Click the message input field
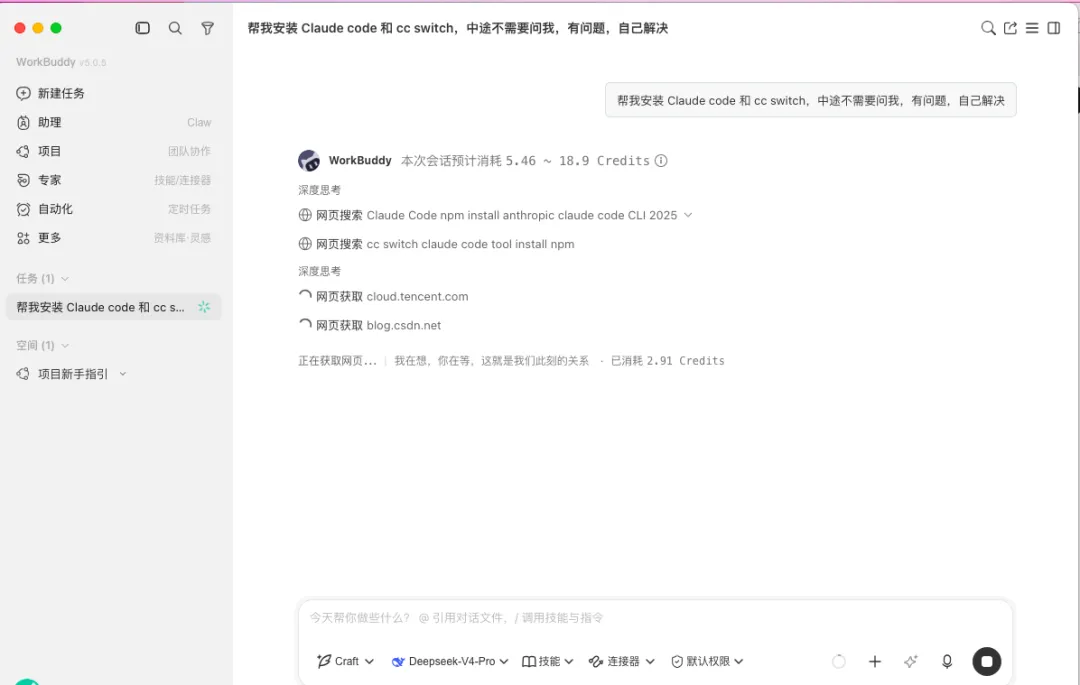The width and height of the screenshot is (1080, 685). point(654,618)
